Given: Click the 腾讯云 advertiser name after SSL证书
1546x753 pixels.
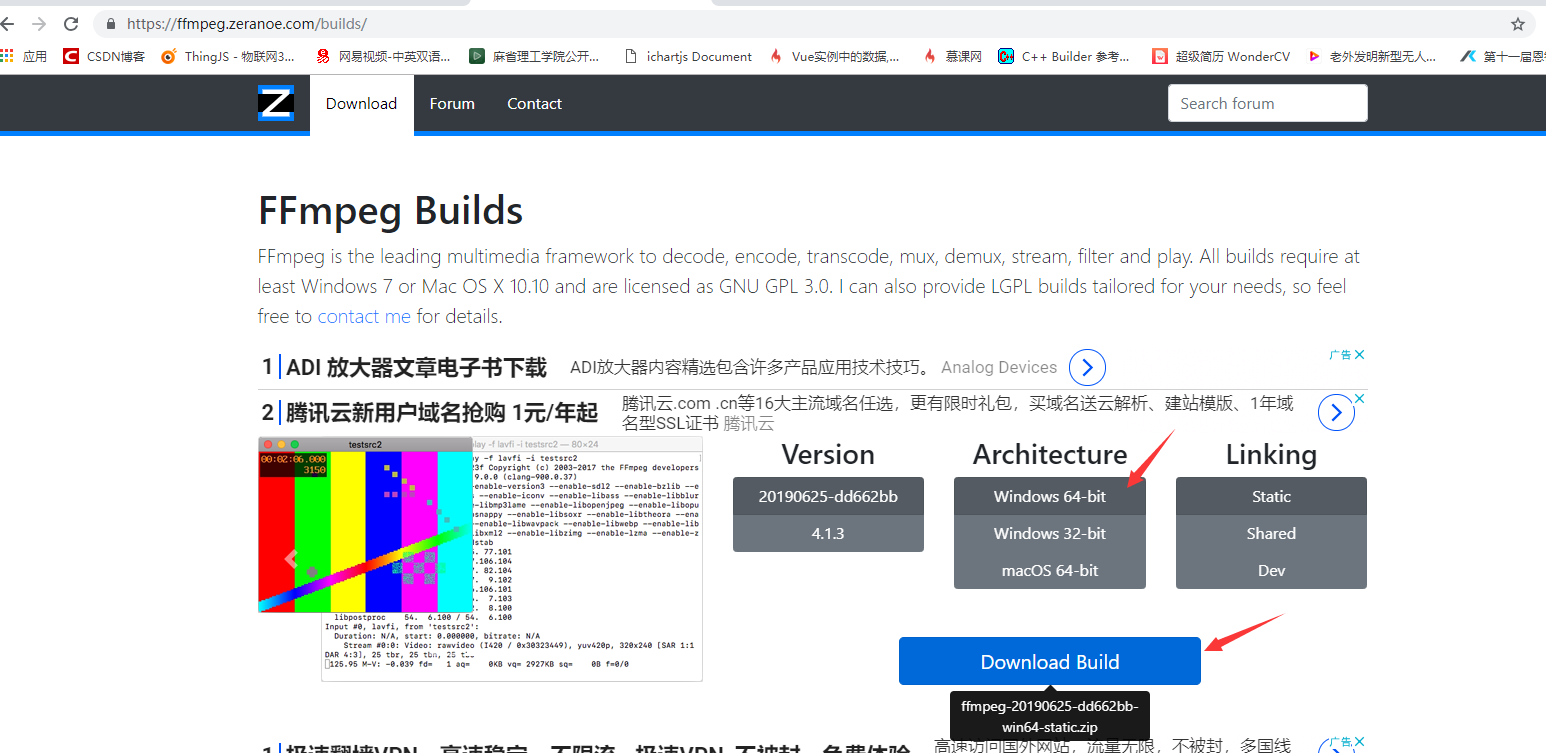Looking at the screenshot, I should (749, 423).
